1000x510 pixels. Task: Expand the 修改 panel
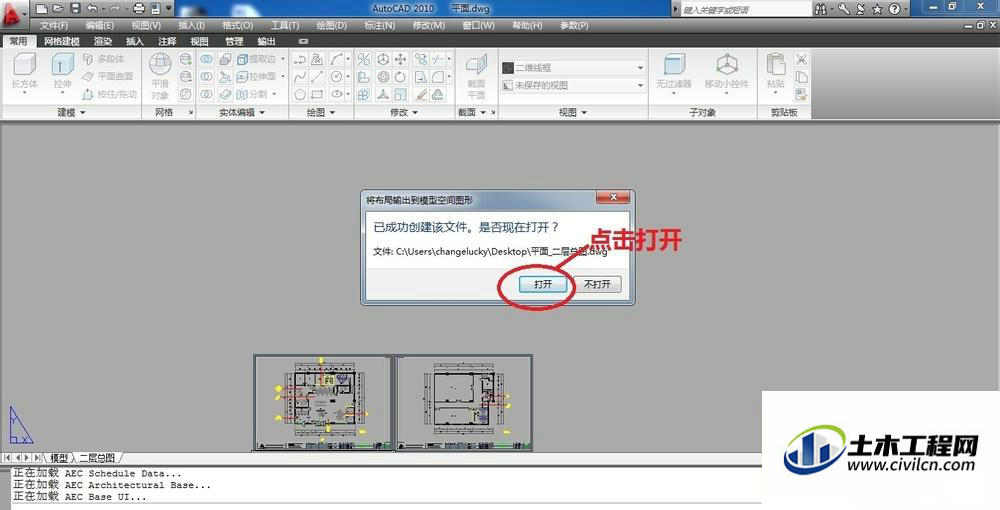[404, 112]
